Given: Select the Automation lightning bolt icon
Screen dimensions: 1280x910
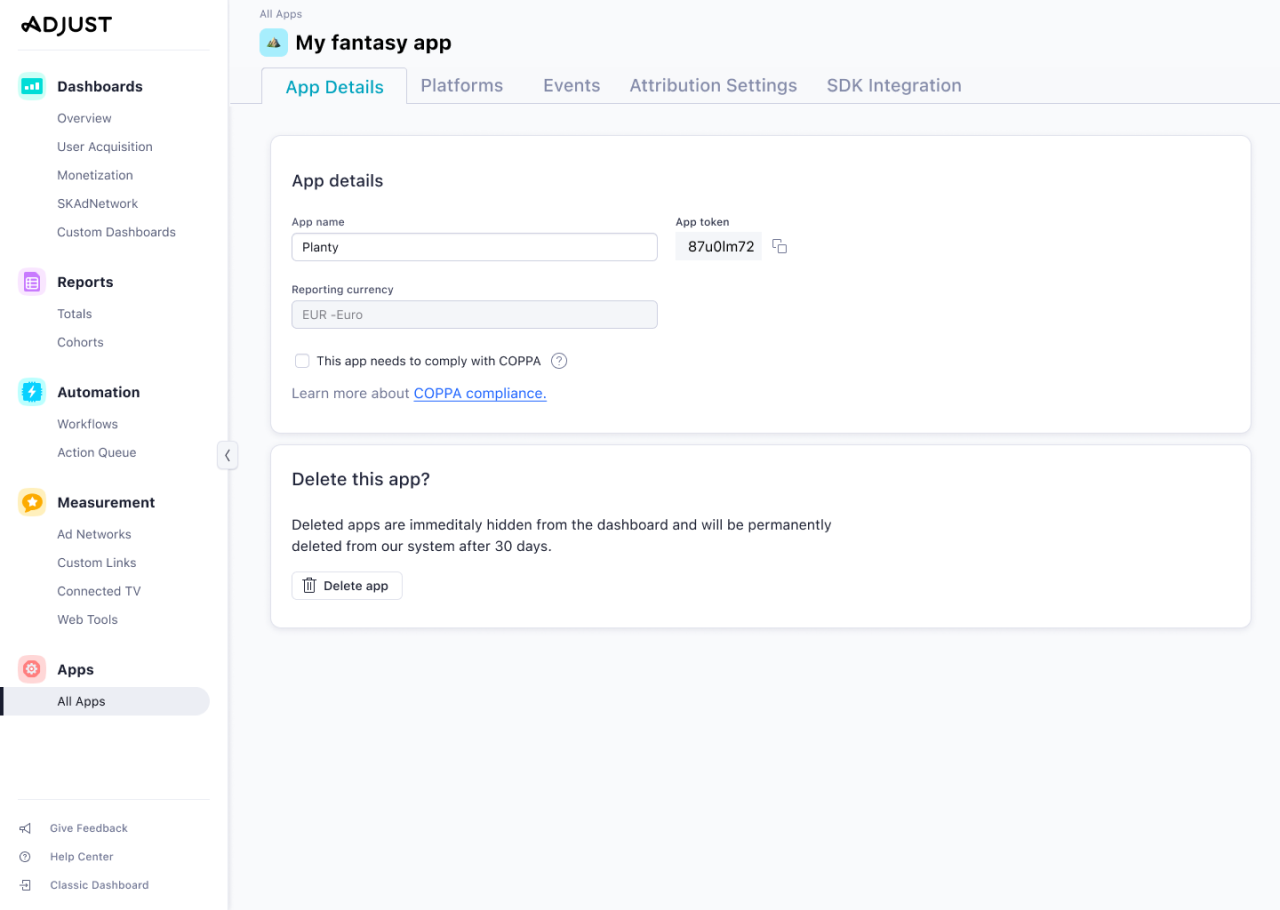Looking at the screenshot, I should click(31, 392).
